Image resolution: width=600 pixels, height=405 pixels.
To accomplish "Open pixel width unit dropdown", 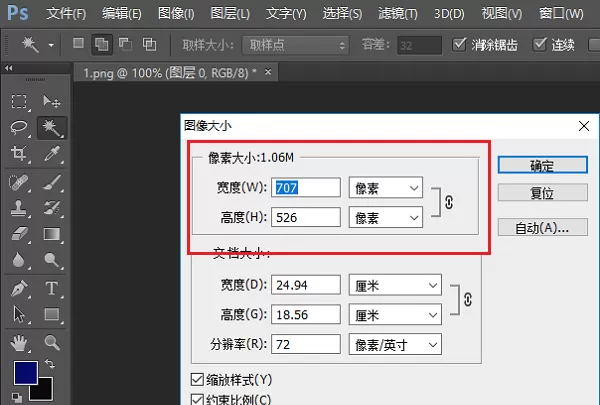I will 386,188.
